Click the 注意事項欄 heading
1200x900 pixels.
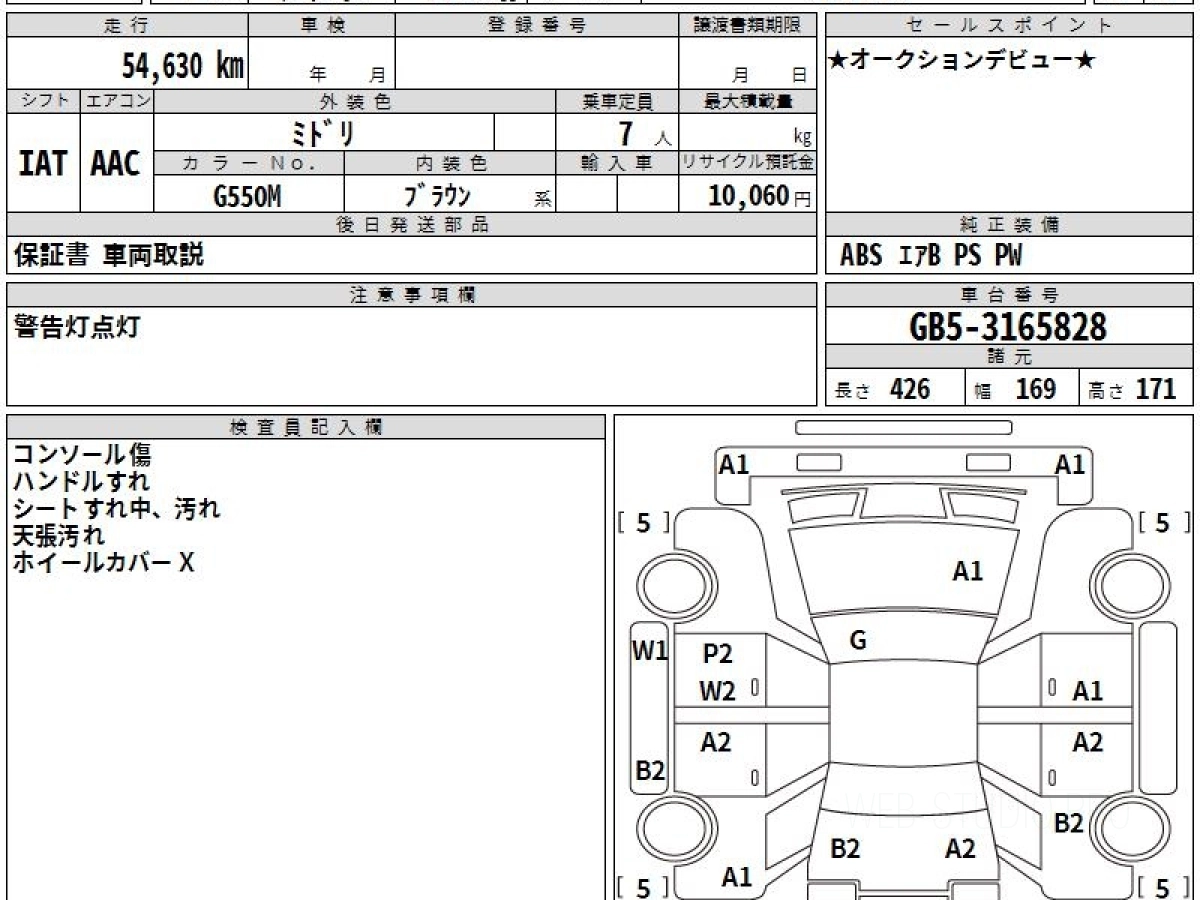(411, 295)
